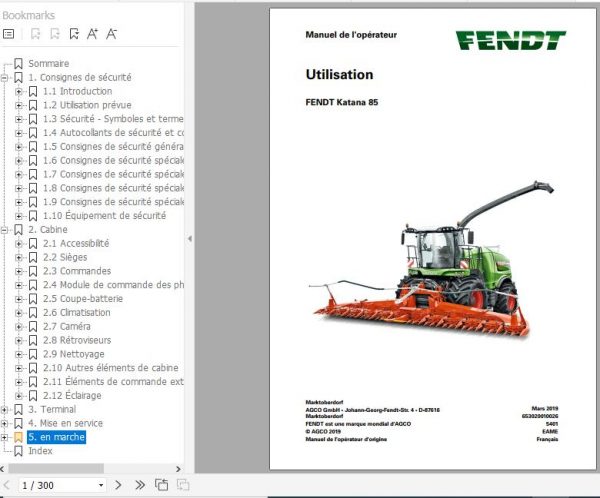Open the page number dropdown arrow
The width and height of the screenshot is (600, 498).
point(101,485)
